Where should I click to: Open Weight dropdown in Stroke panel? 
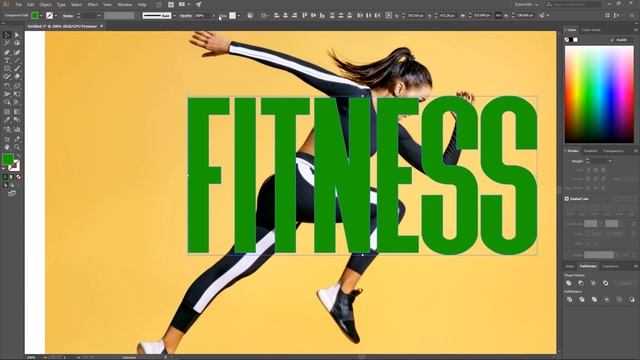click(610, 161)
